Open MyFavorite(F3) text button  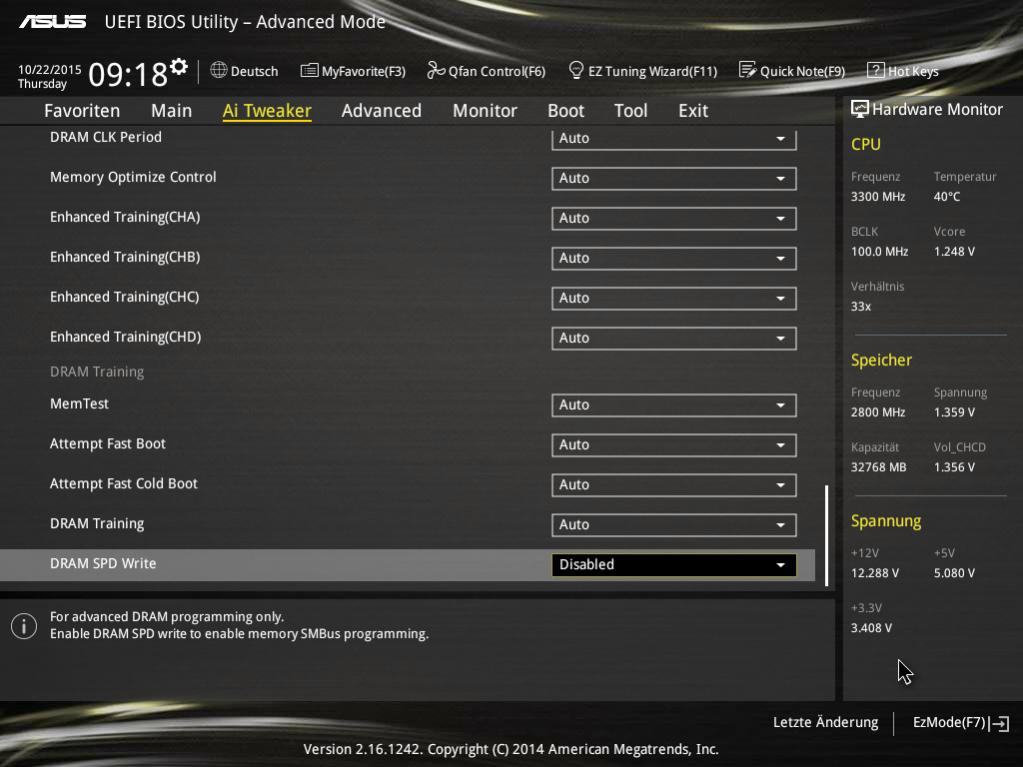point(363,71)
